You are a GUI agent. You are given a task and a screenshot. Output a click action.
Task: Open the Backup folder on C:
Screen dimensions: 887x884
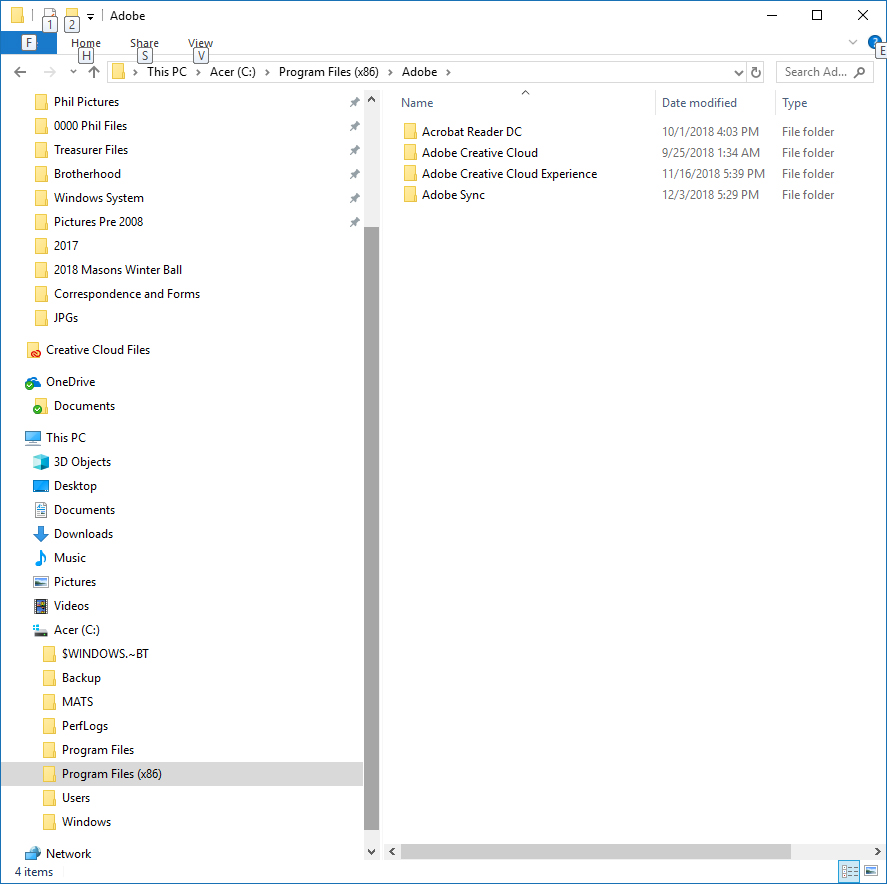point(81,678)
